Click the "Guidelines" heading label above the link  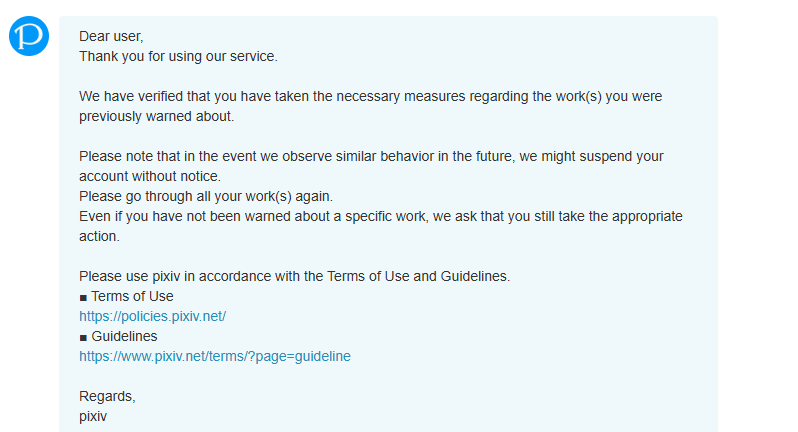pyautogui.click(x=124, y=336)
